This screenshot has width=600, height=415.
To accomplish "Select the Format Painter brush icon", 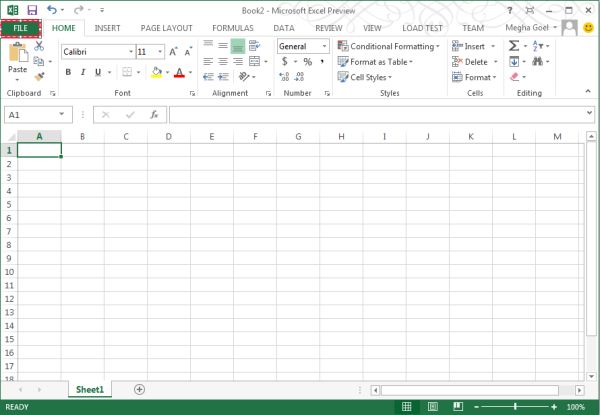I will pyautogui.click(x=39, y=76).
